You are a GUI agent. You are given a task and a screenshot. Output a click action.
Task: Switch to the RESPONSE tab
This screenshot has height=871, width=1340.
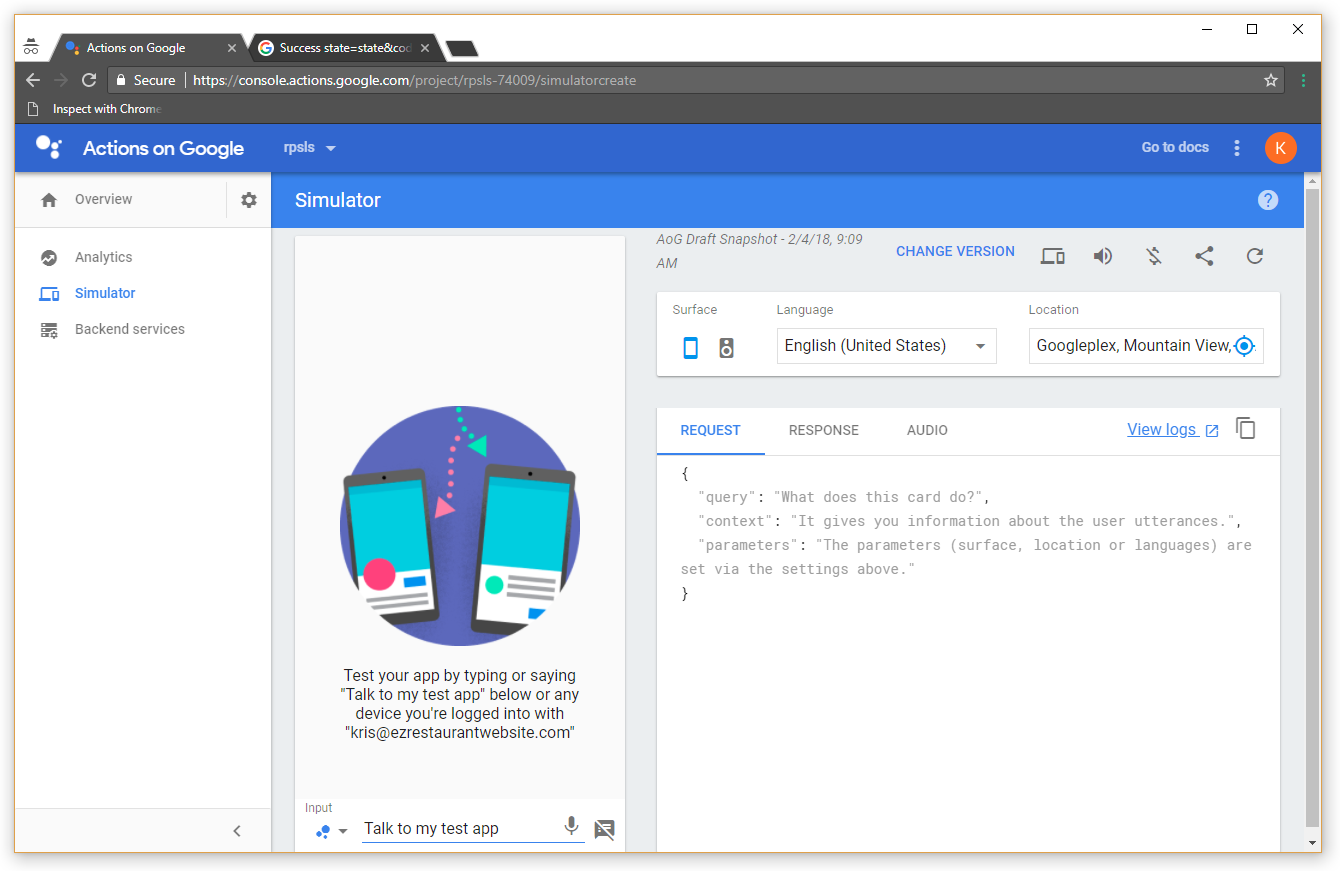tap(823, 430)
